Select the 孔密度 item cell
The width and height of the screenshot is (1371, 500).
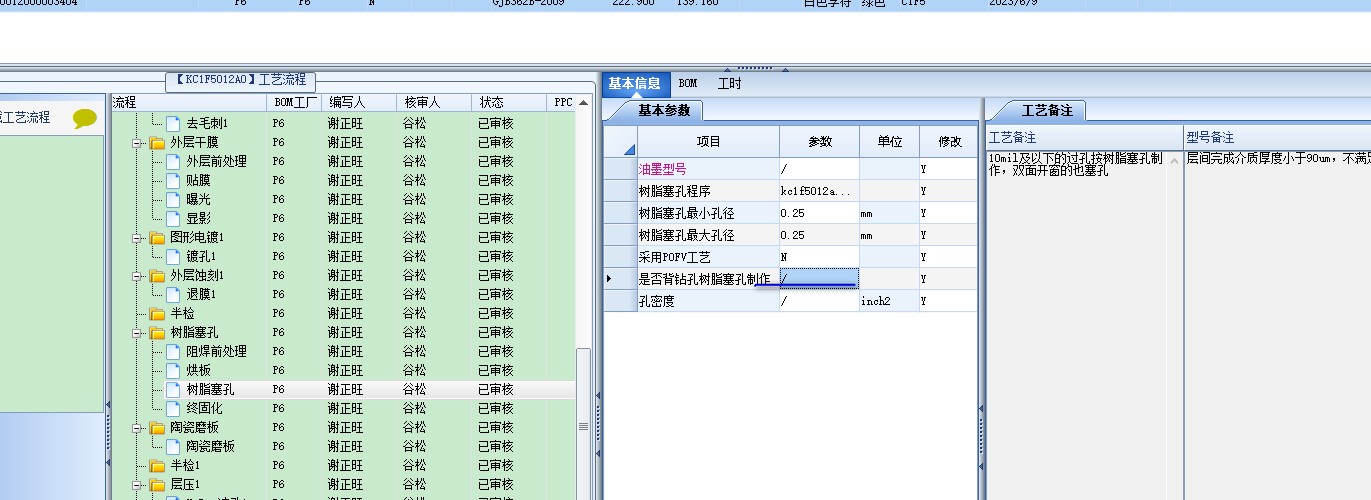pyautogui.click(x=708, y=301)
